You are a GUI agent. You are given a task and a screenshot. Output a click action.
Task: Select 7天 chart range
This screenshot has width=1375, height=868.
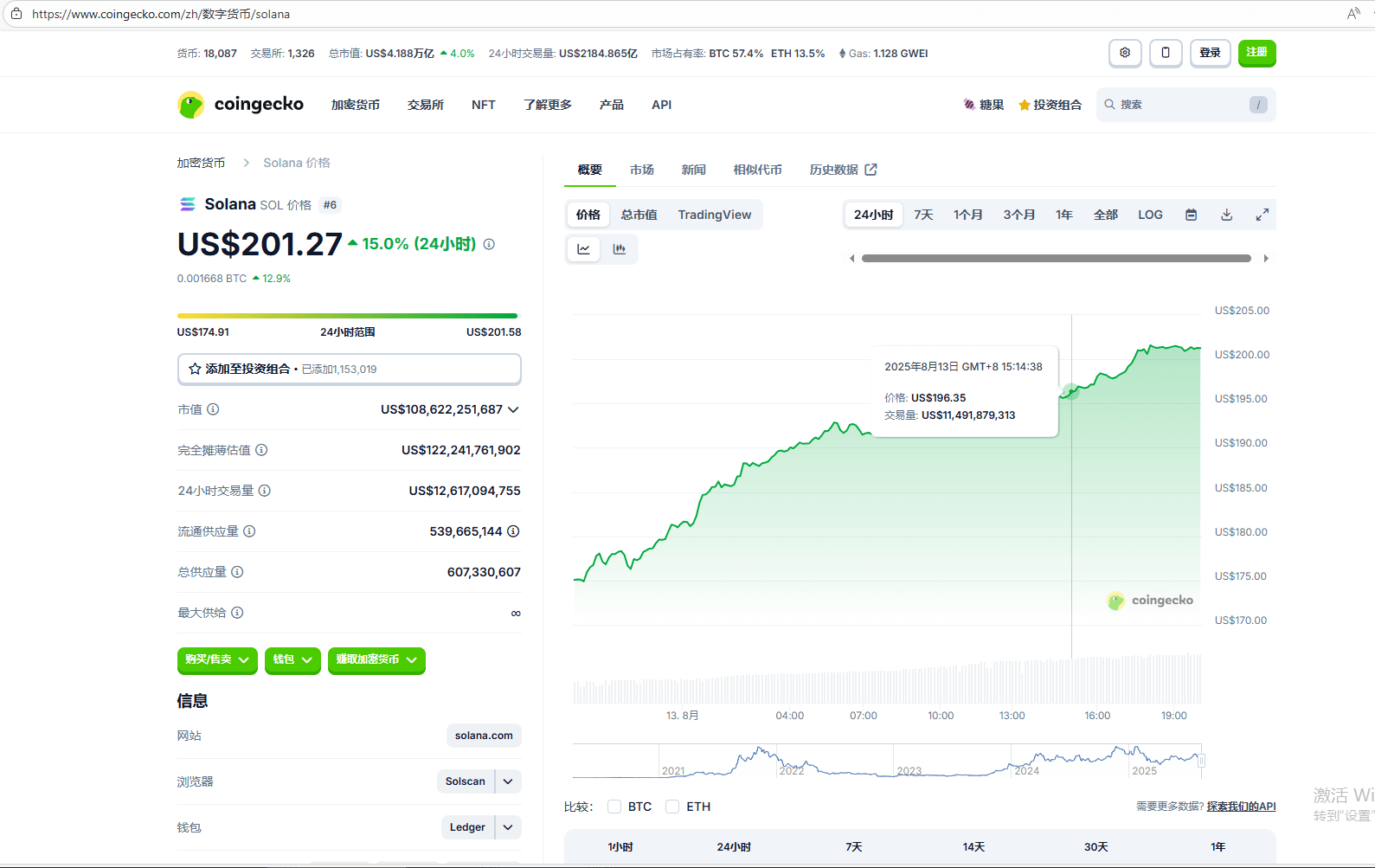pyautogui.click(x=923, y=215)
